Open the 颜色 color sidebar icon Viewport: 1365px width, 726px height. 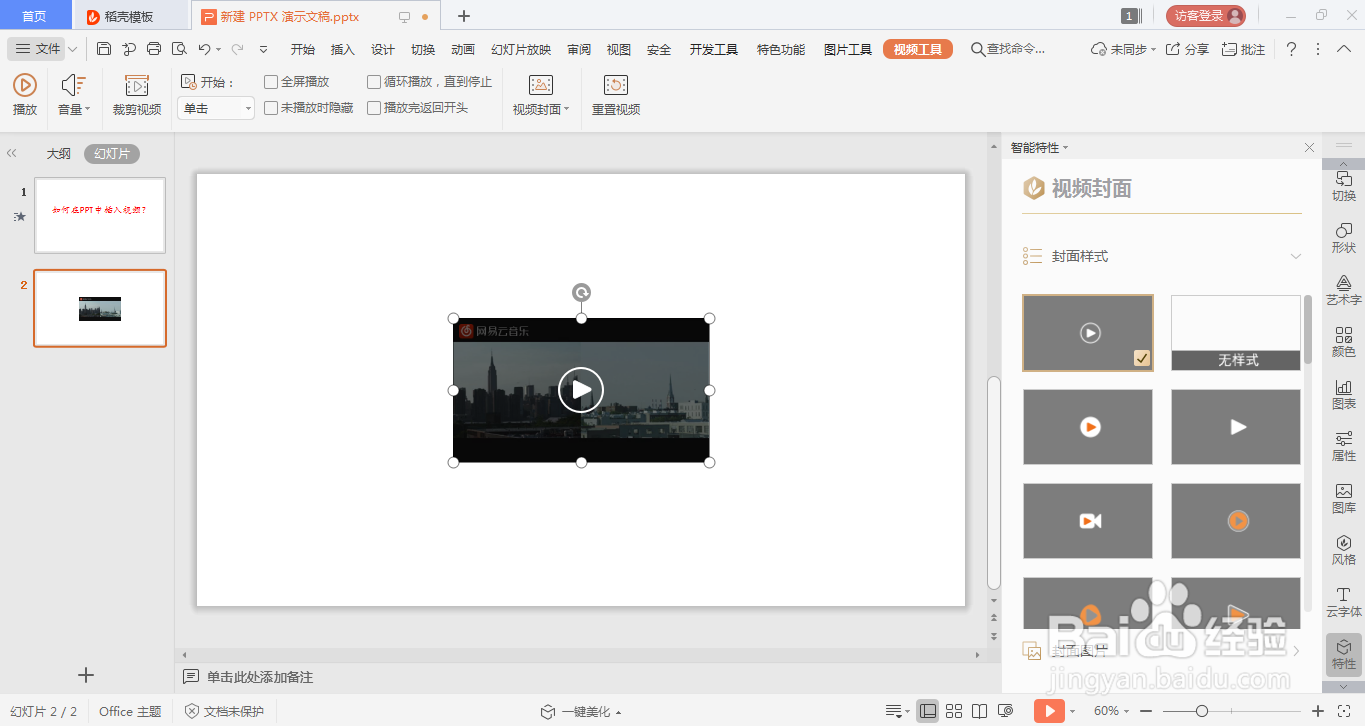1344,342
